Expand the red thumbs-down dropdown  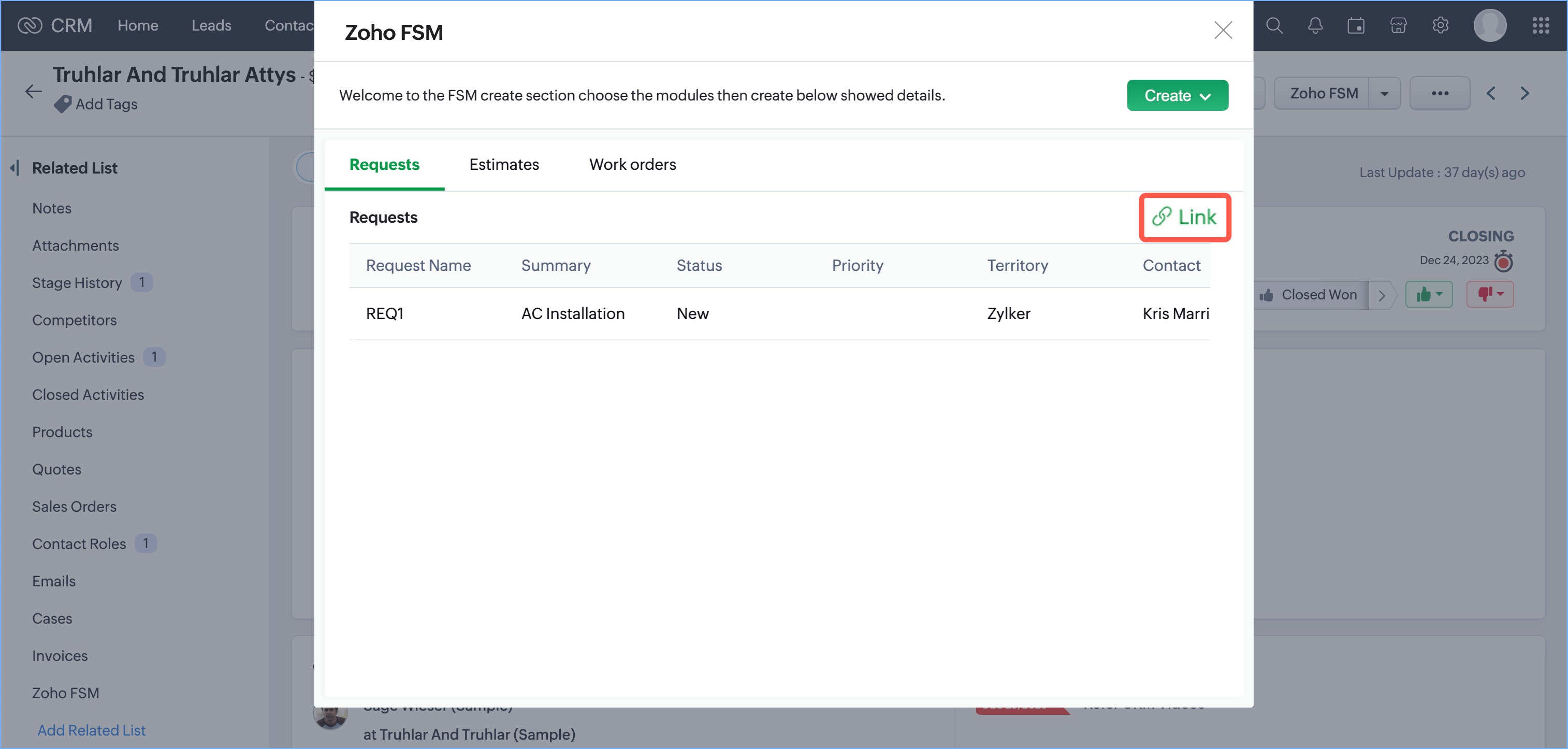(x=1489, y=295)
